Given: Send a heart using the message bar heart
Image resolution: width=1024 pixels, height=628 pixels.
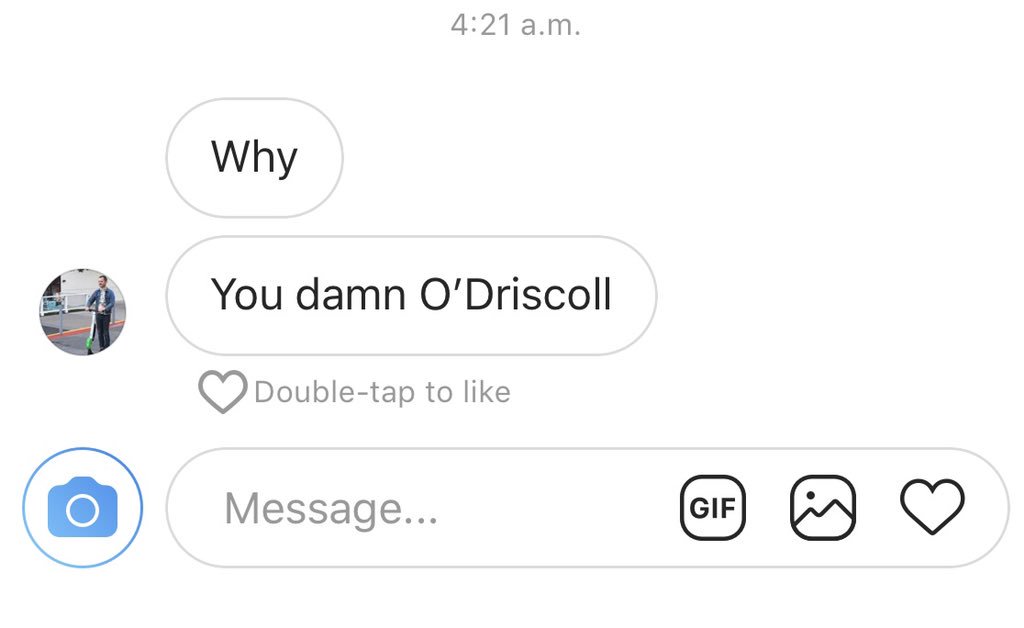Looking at the screenshot, I should [932, 507].
